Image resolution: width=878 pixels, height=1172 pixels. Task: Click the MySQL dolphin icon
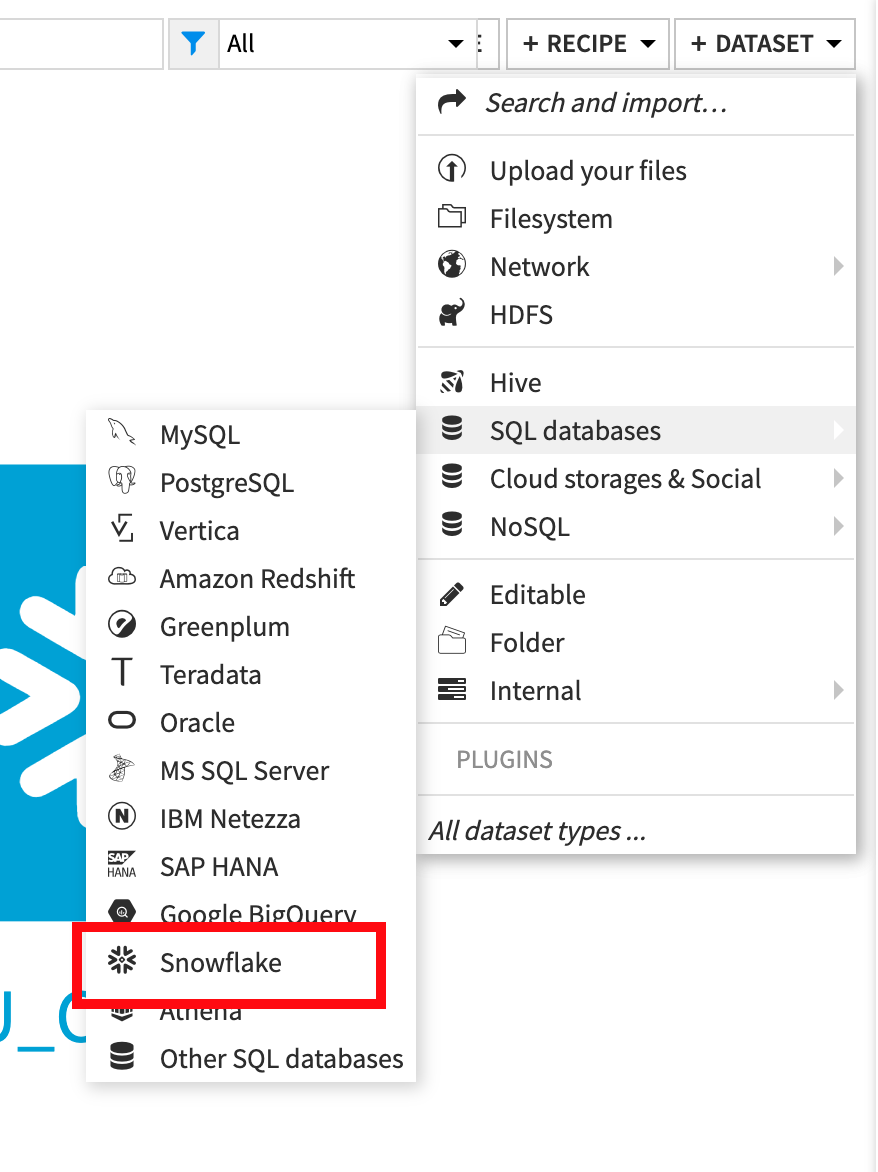[x=121, y=434]
